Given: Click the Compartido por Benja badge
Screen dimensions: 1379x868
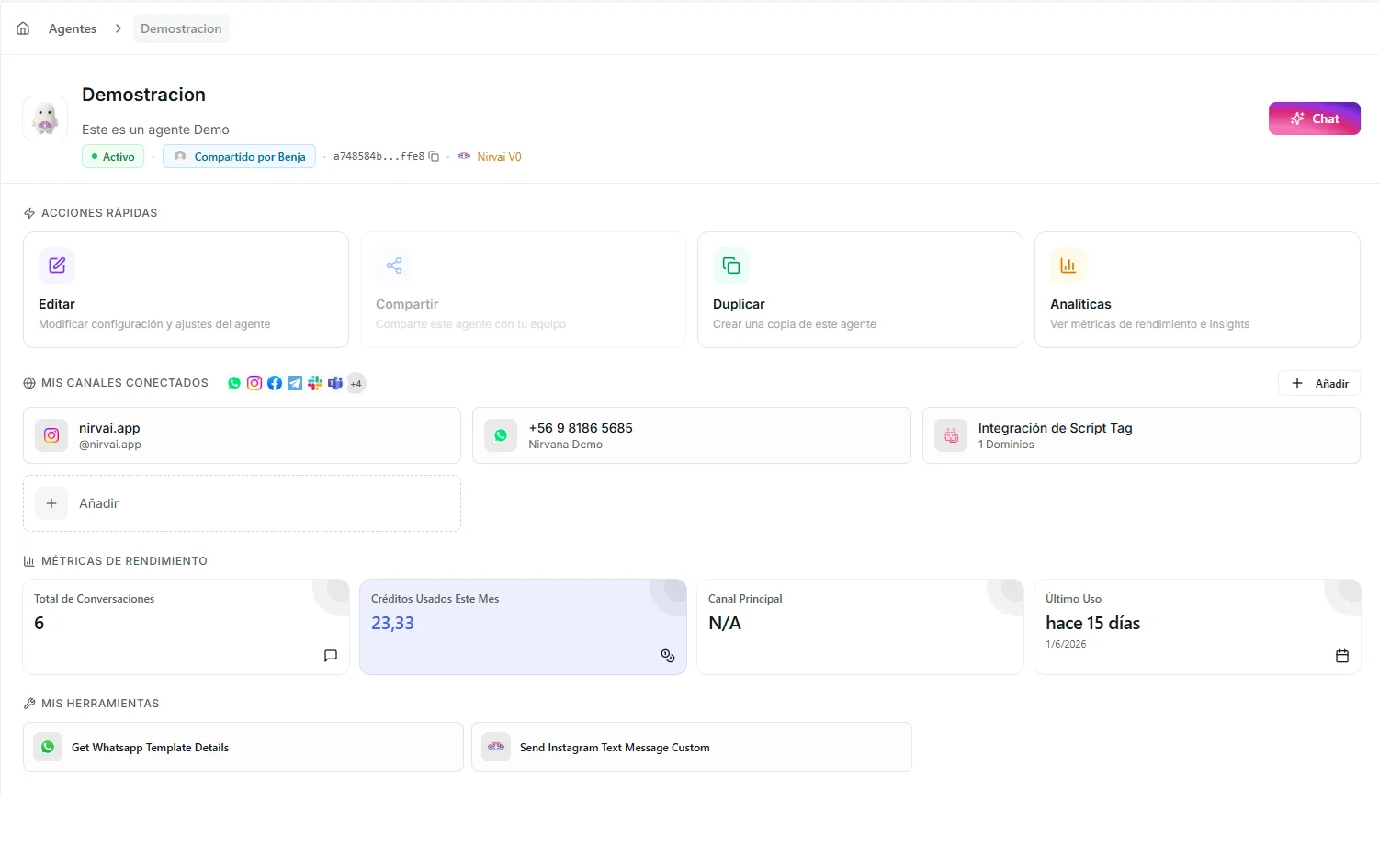Looking at the screenshot, I should (x=239, y=157).
